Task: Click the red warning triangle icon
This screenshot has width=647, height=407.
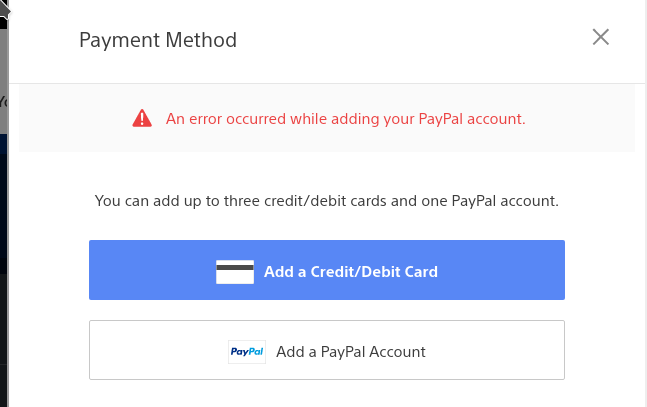Action: point(142,119)
